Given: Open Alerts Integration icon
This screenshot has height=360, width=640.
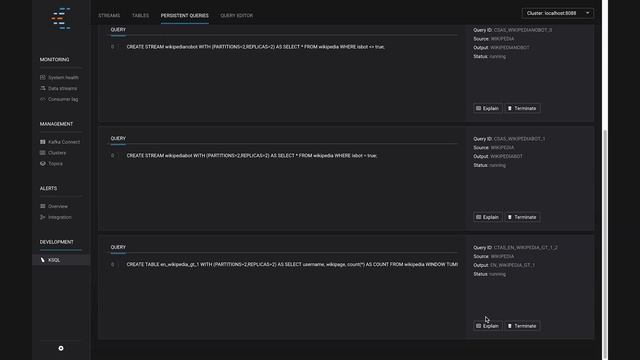Looking at the screenshot, I should coord(42,217).
